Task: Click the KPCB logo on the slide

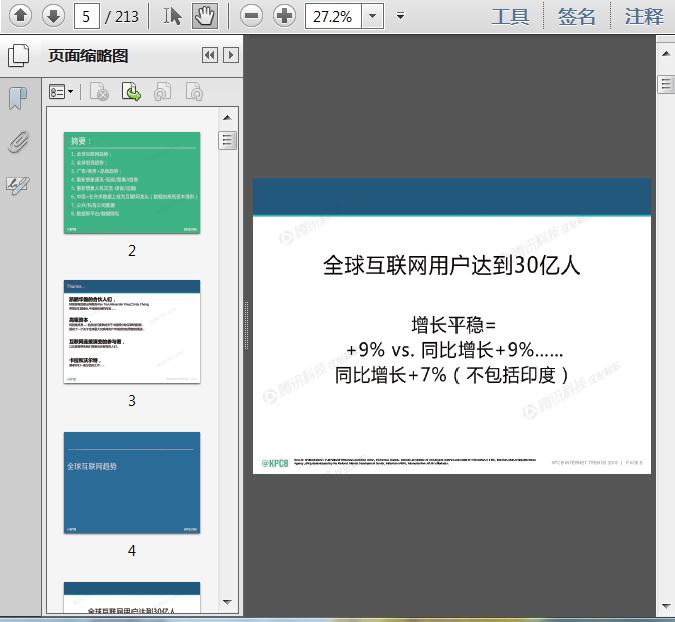Action: pyautogui.click(x=275, y=463)
